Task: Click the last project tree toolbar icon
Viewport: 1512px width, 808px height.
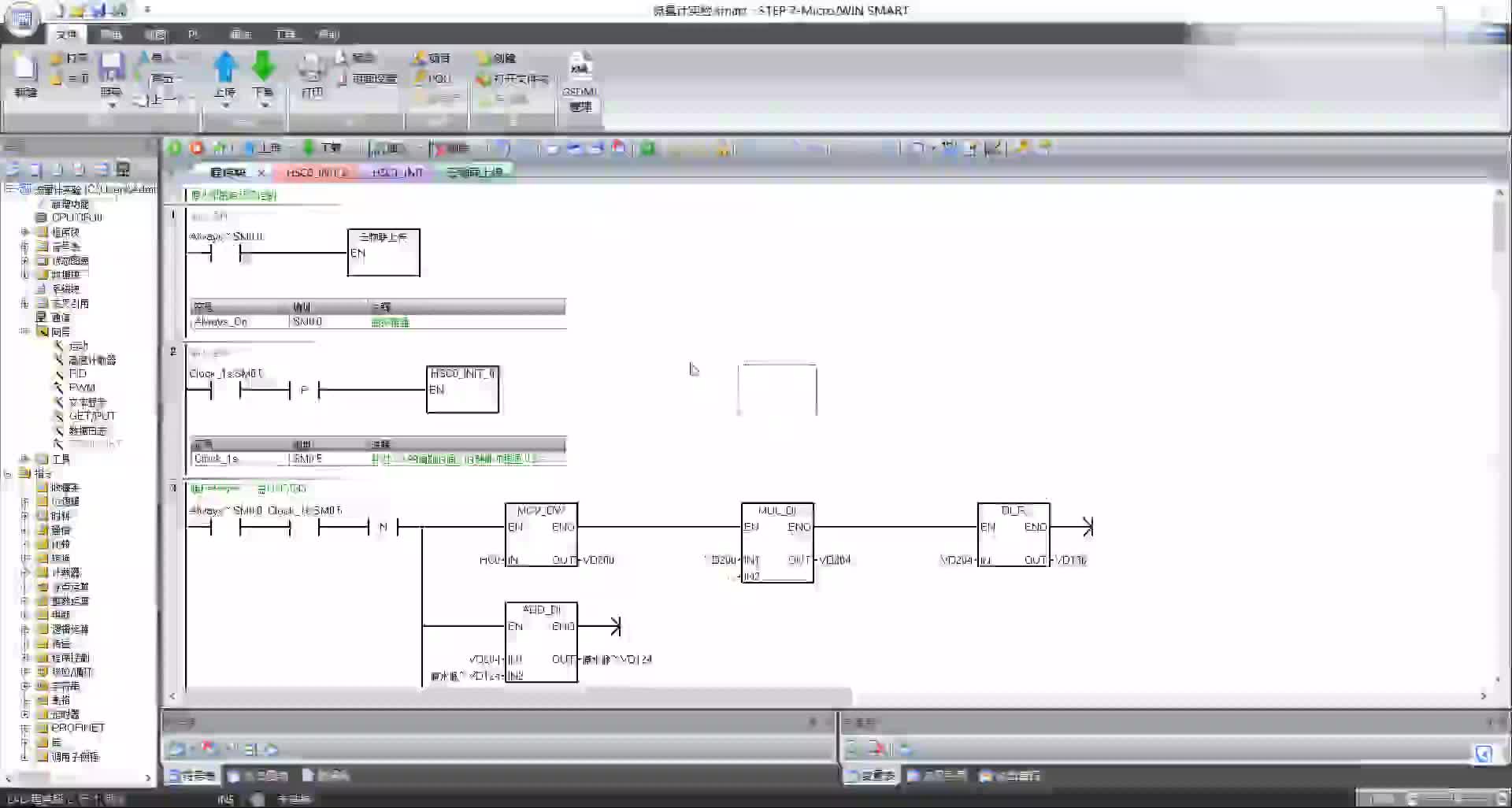Action: (x=123, y=169)
